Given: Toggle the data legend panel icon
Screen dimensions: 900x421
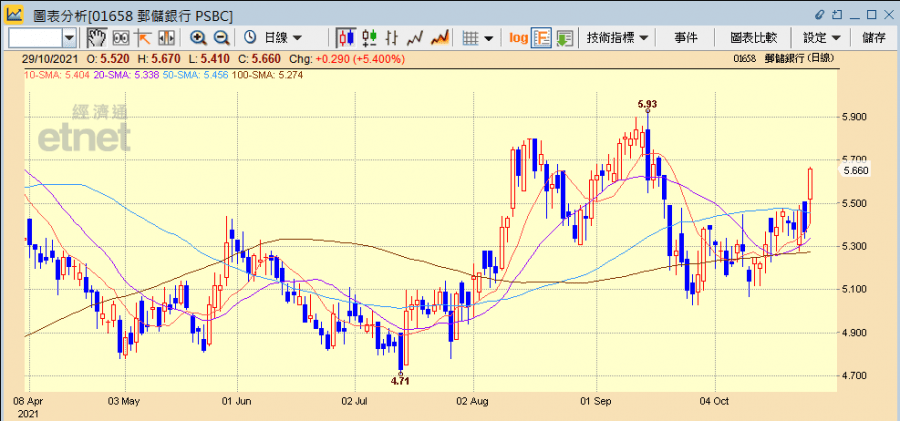Looking at the screenshot, I should [541, 37].
